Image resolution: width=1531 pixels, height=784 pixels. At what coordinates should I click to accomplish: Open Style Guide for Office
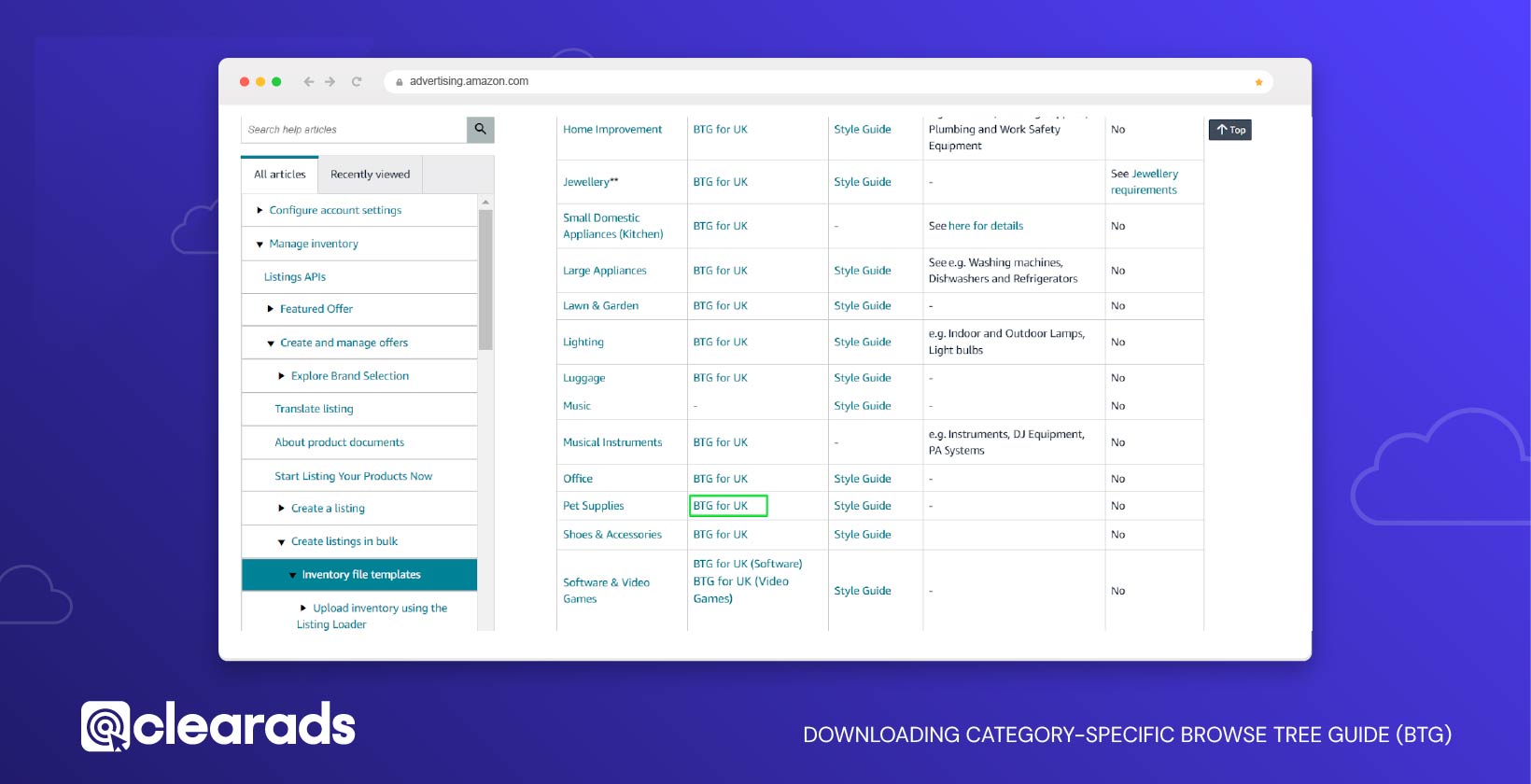coord(863,479)
